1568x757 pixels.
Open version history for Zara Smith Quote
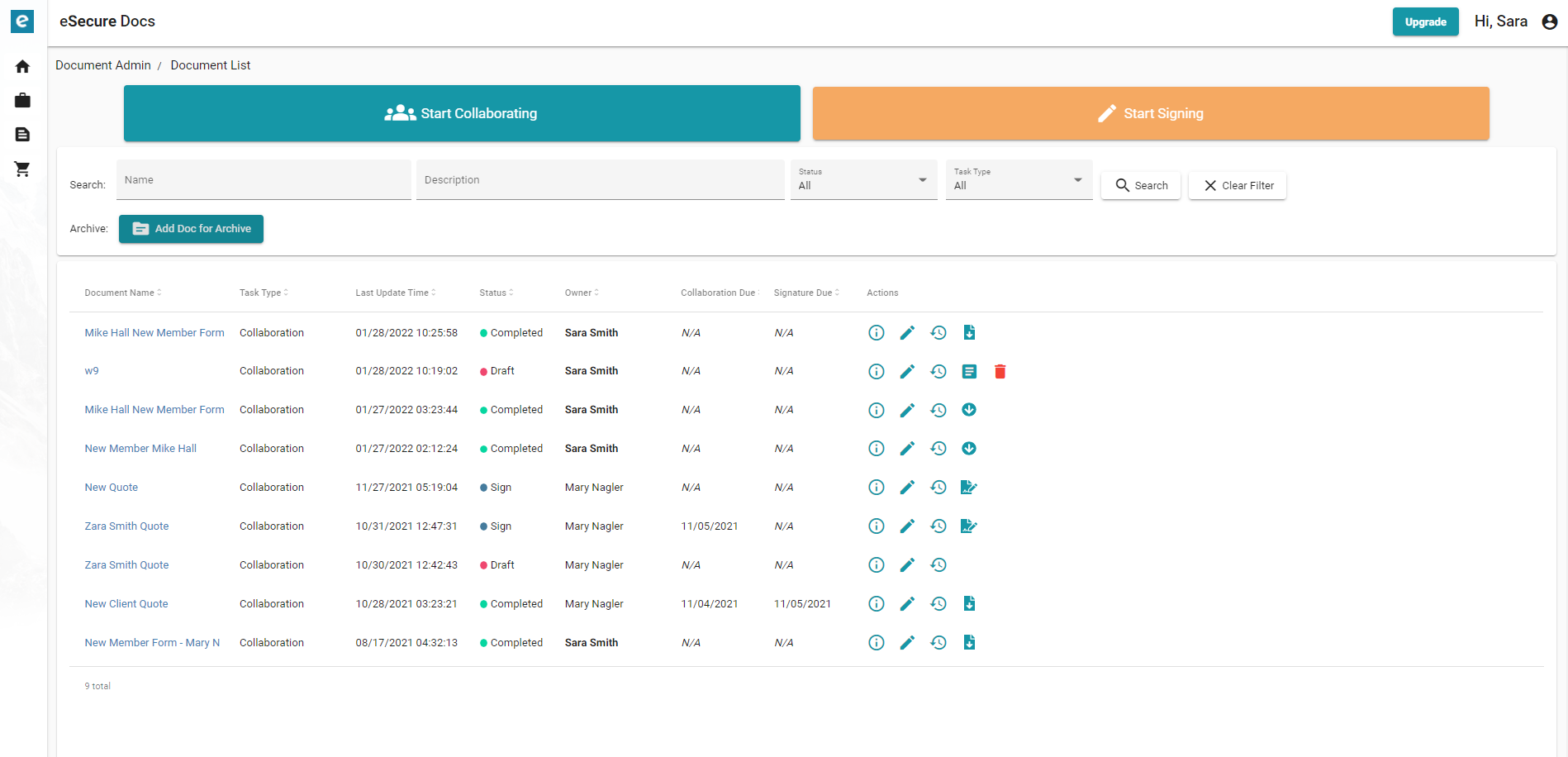tap(938, 526)
